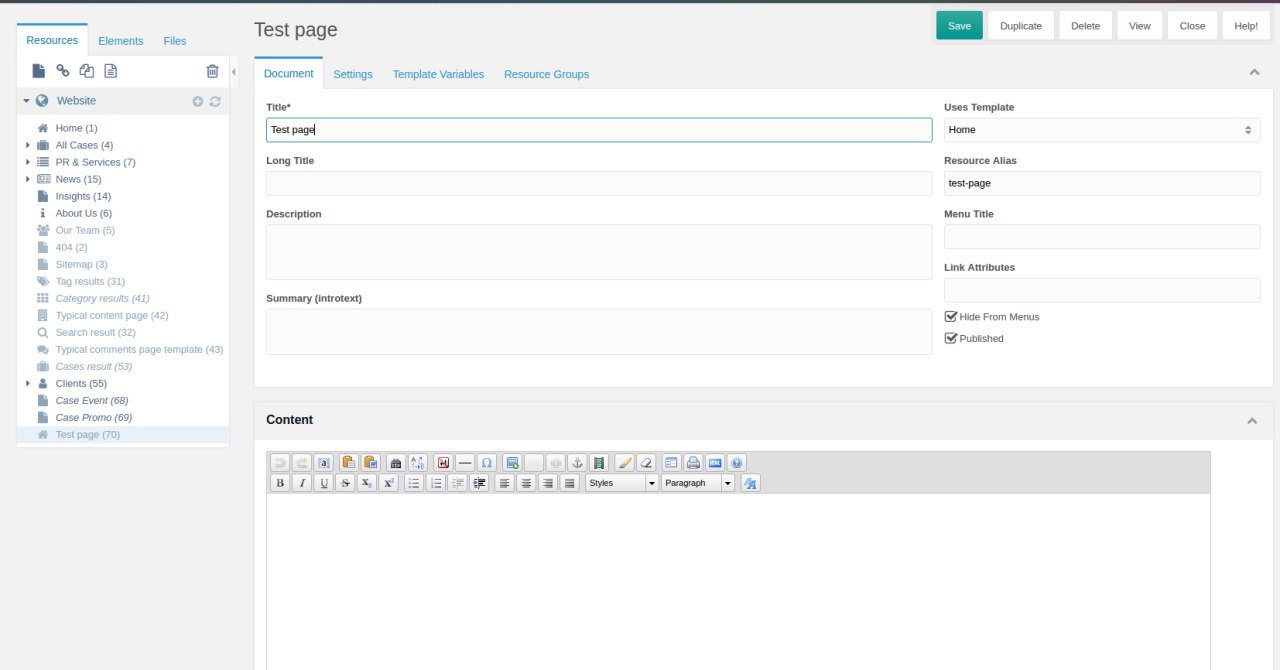1280x670 pixels.
Task: Switch to the Files tab
Action: [175, 41]
